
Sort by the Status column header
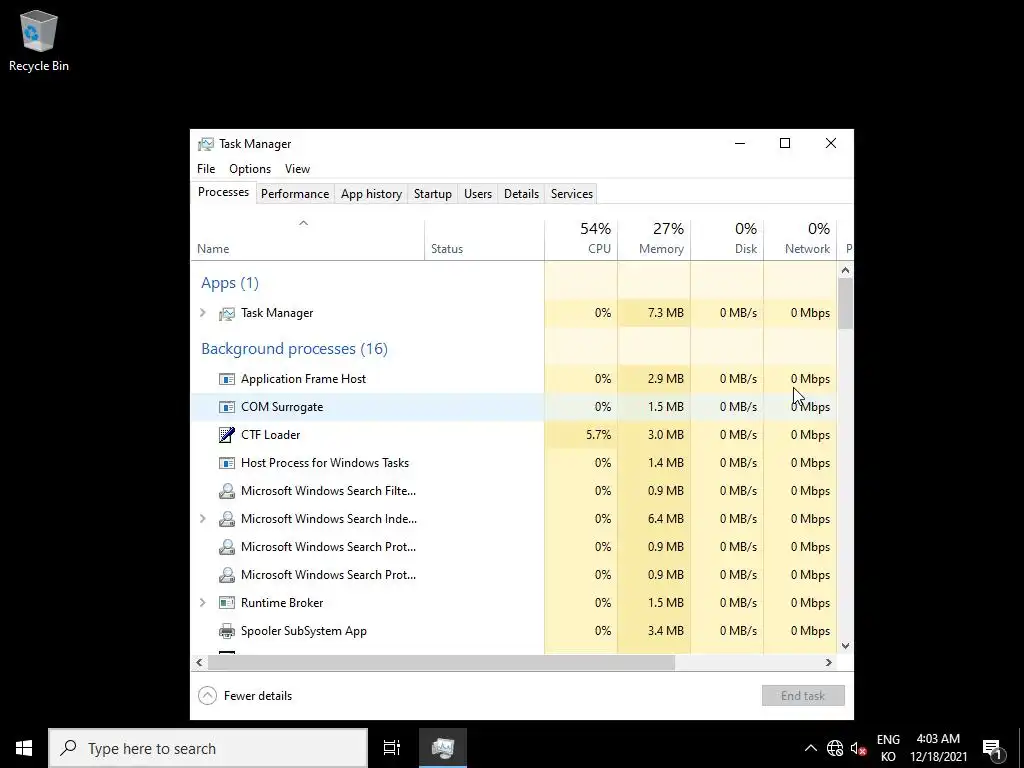(x=485, y=239)
